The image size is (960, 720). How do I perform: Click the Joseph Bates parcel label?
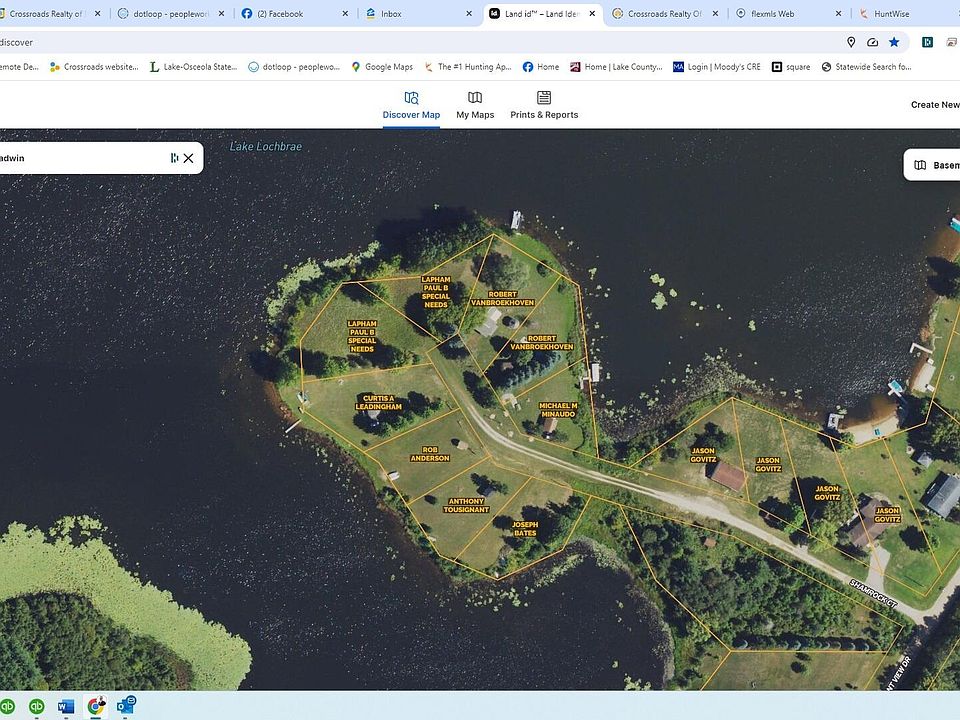[525, 529]
